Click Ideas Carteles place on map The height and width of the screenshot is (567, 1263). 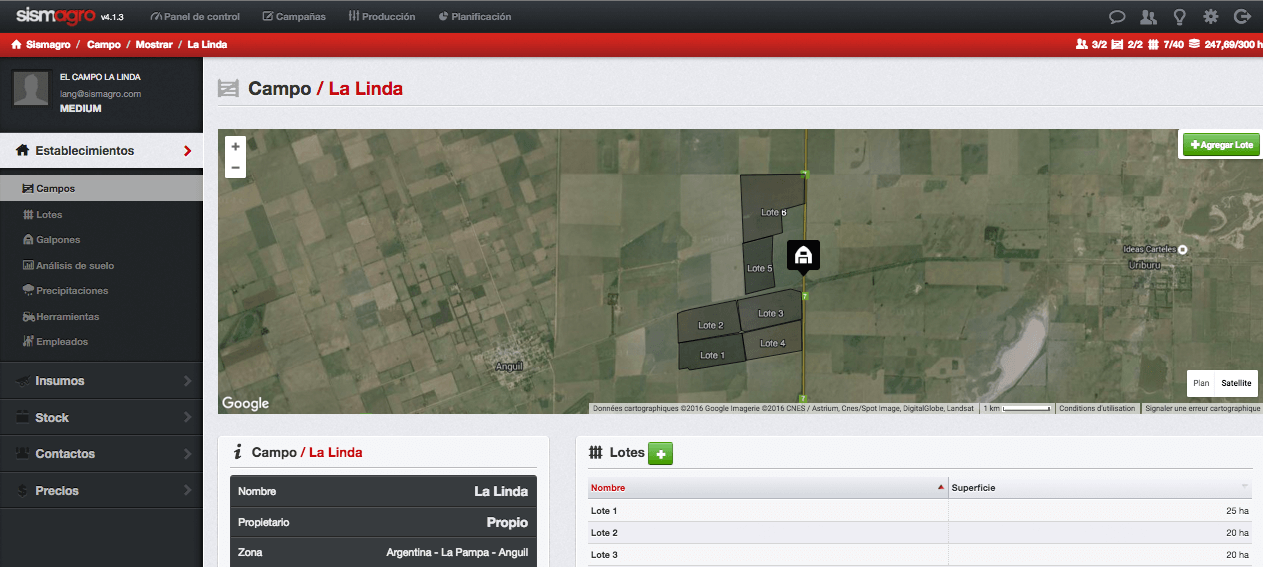point(1155,249)
